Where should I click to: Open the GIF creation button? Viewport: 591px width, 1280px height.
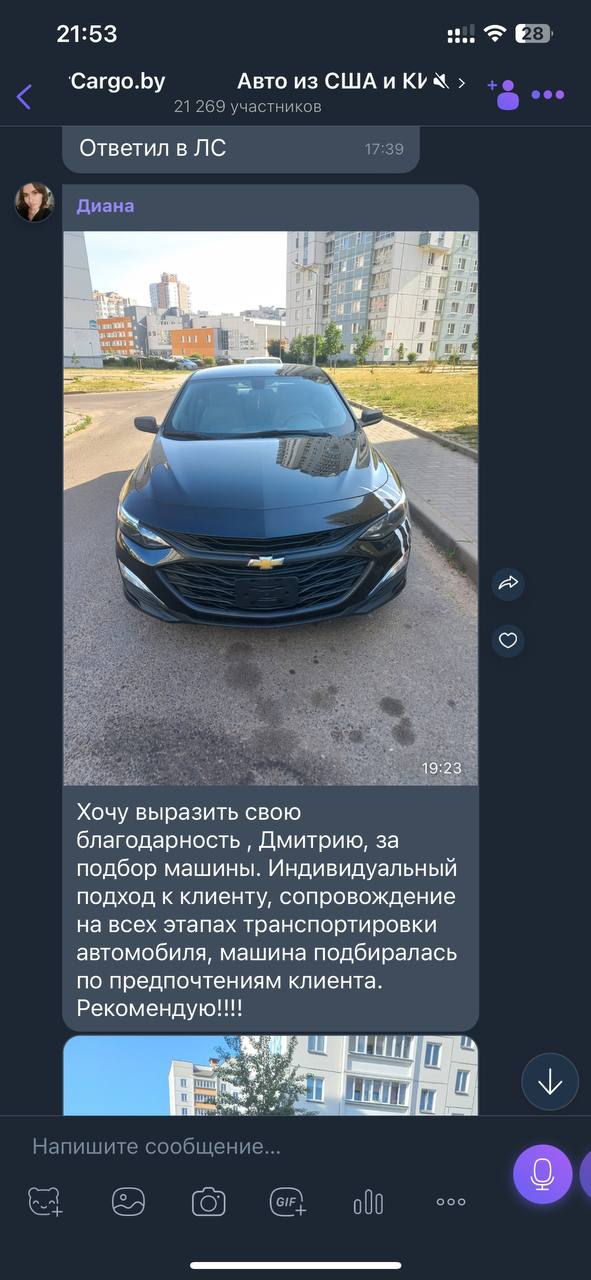288,1202
